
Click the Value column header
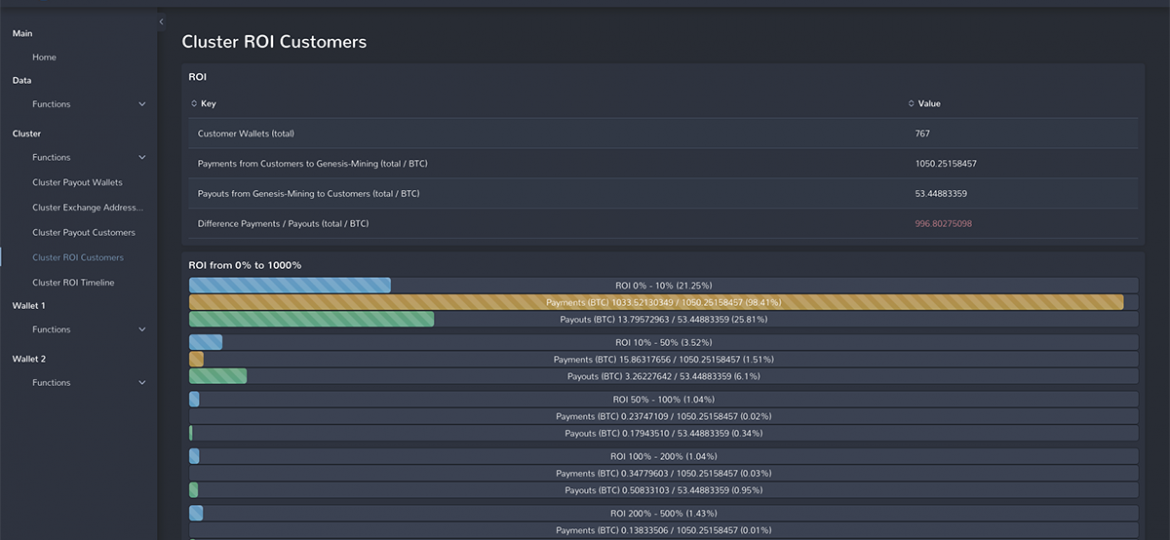tap(929, 104)
